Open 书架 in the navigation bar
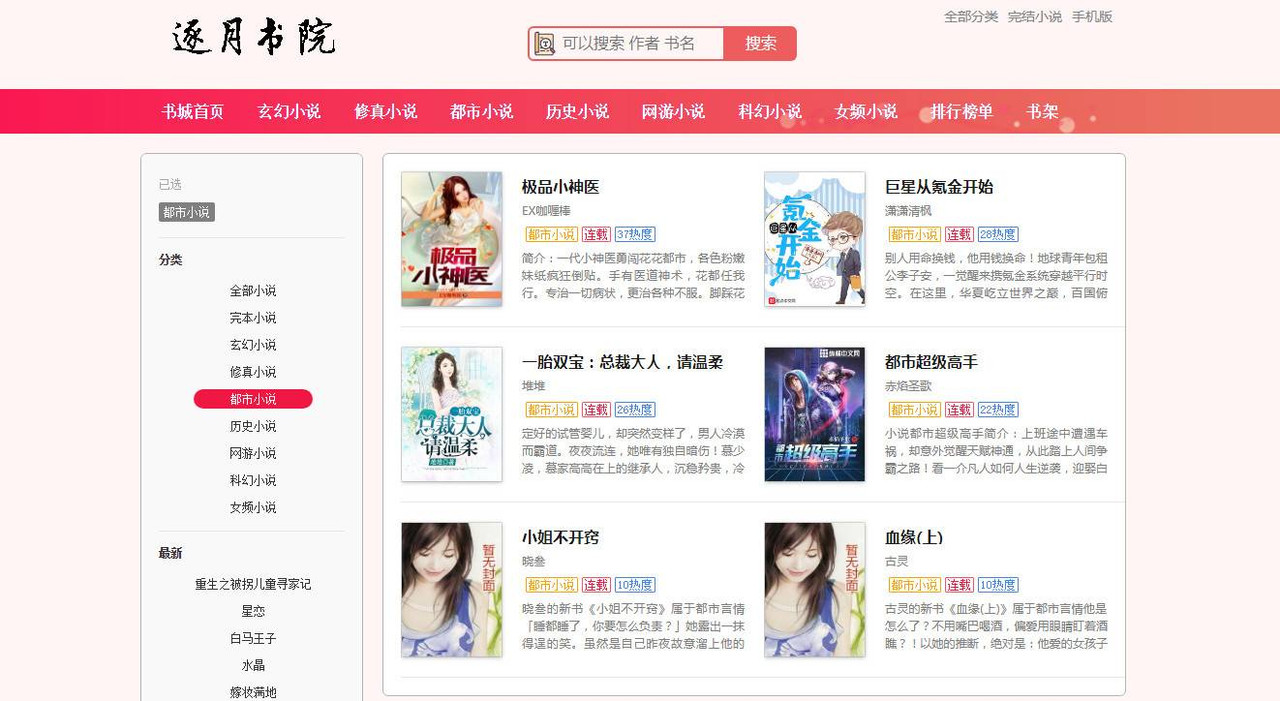This screenshot has height=701, width=1280. 1042,111
